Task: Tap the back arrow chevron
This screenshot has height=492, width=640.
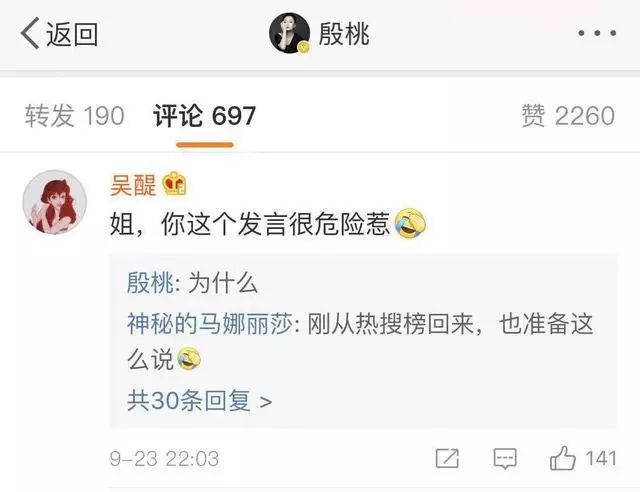Action: pyautogui.click(x=30, y=33)
